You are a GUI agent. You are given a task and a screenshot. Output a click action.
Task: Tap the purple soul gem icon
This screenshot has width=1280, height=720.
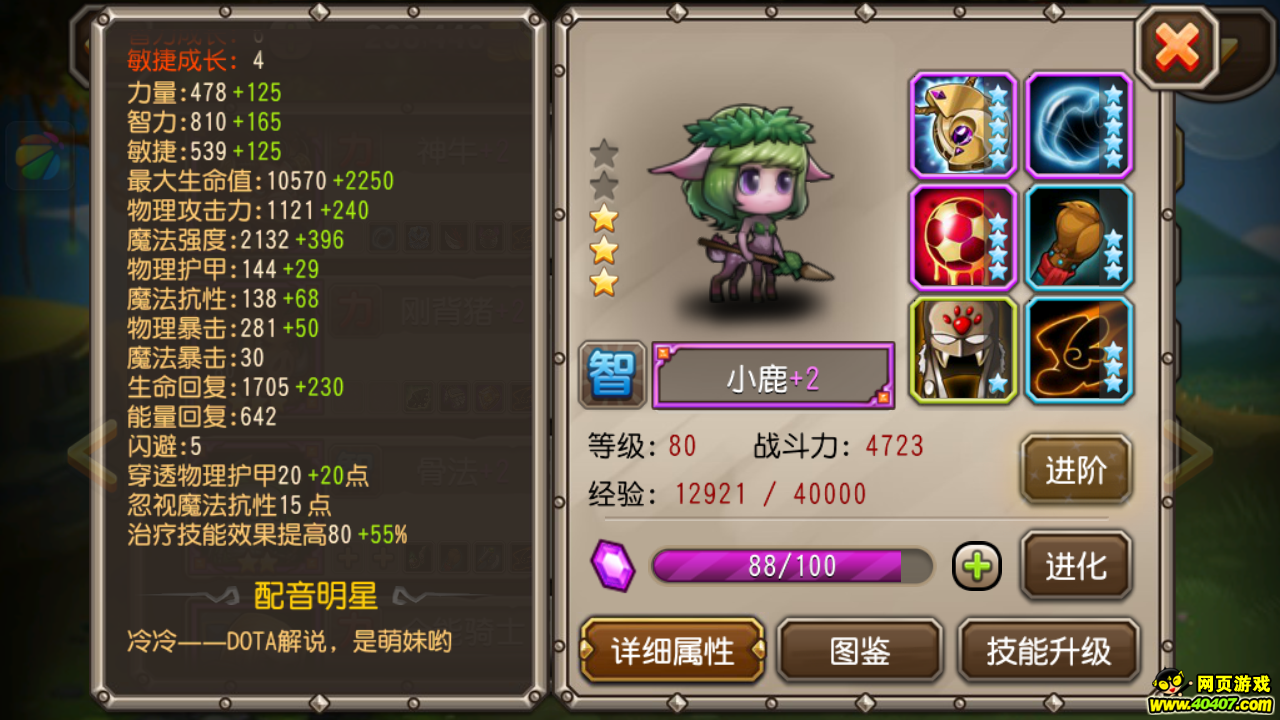(x=612, y=566)
